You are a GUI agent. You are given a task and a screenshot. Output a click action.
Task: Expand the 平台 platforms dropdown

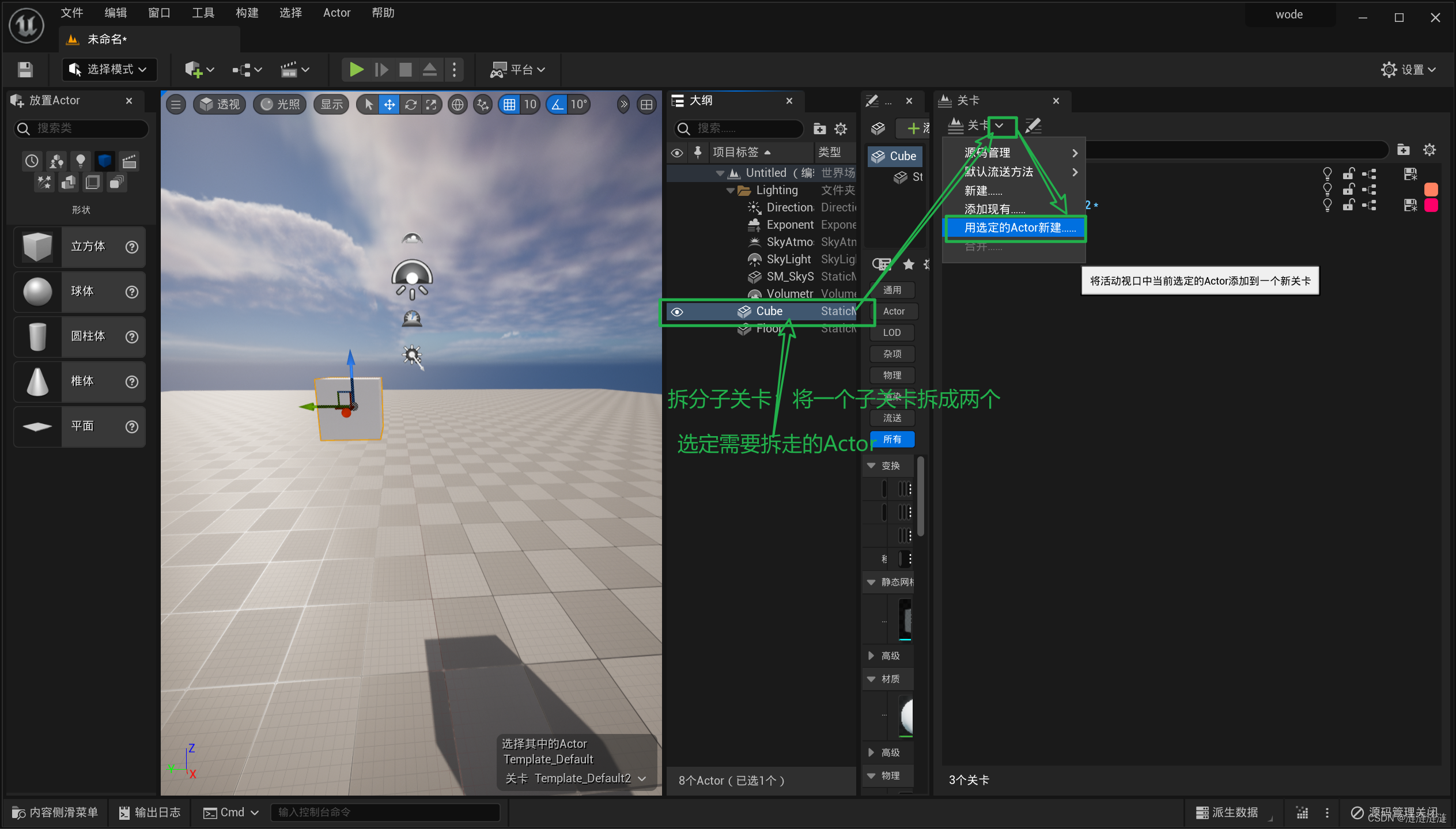pyautogui.click(x=517, y=70)
